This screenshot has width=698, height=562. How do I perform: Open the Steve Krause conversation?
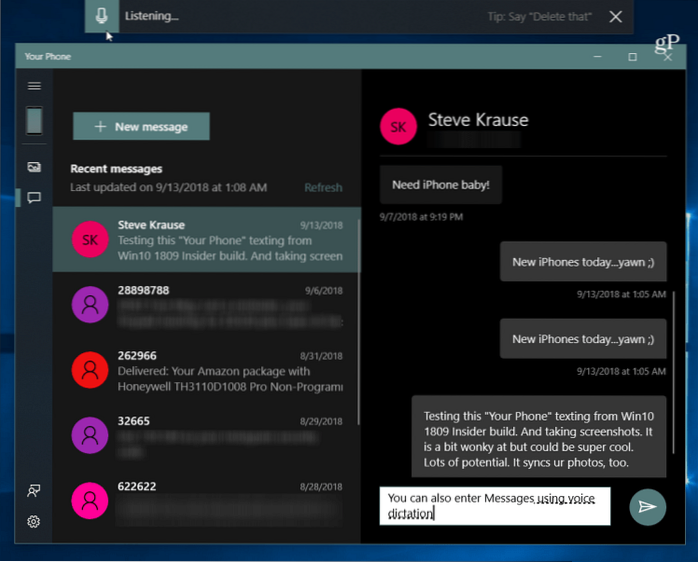(205, 240)
